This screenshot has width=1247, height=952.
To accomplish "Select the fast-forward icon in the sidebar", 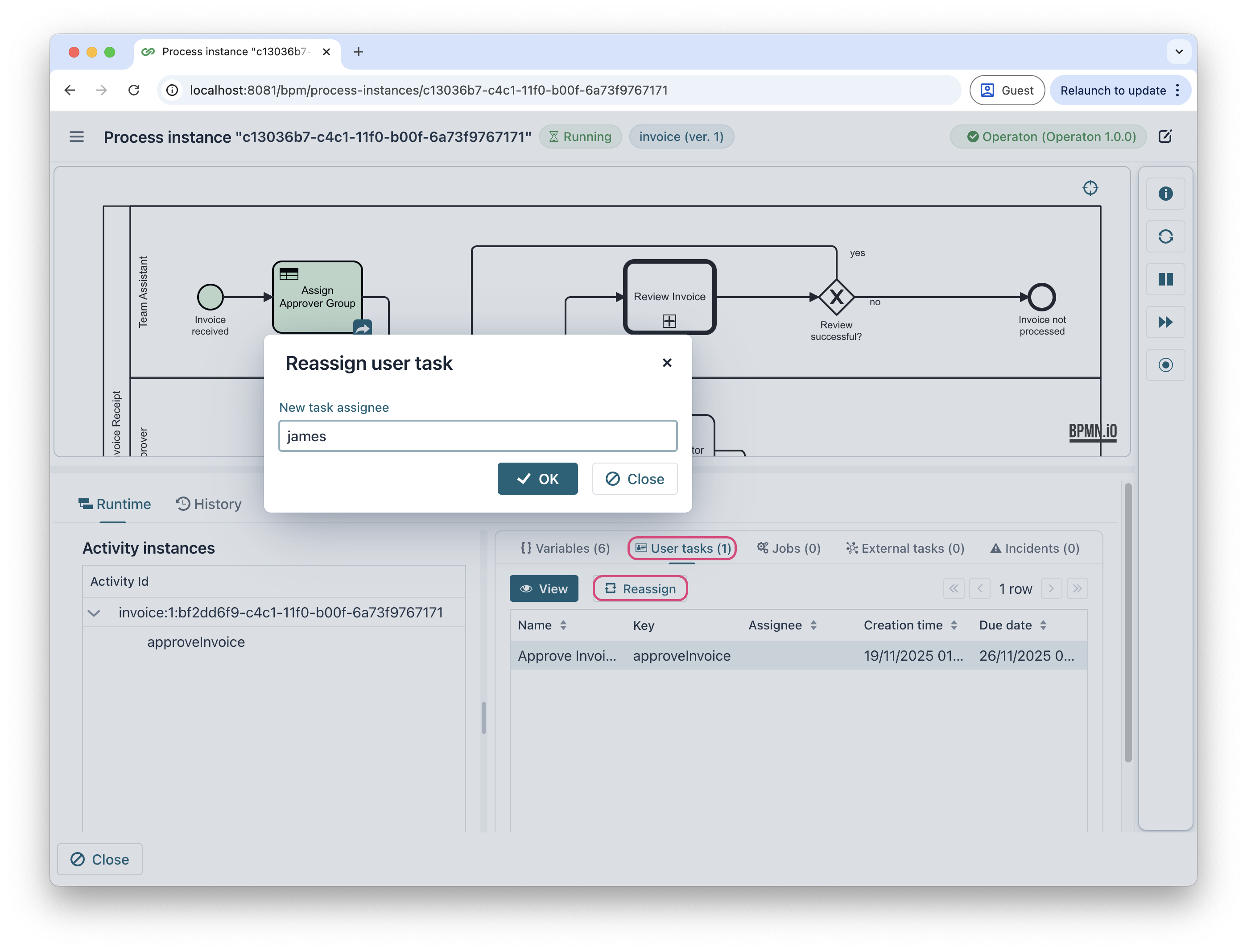I will click(x=1166, y=323).
